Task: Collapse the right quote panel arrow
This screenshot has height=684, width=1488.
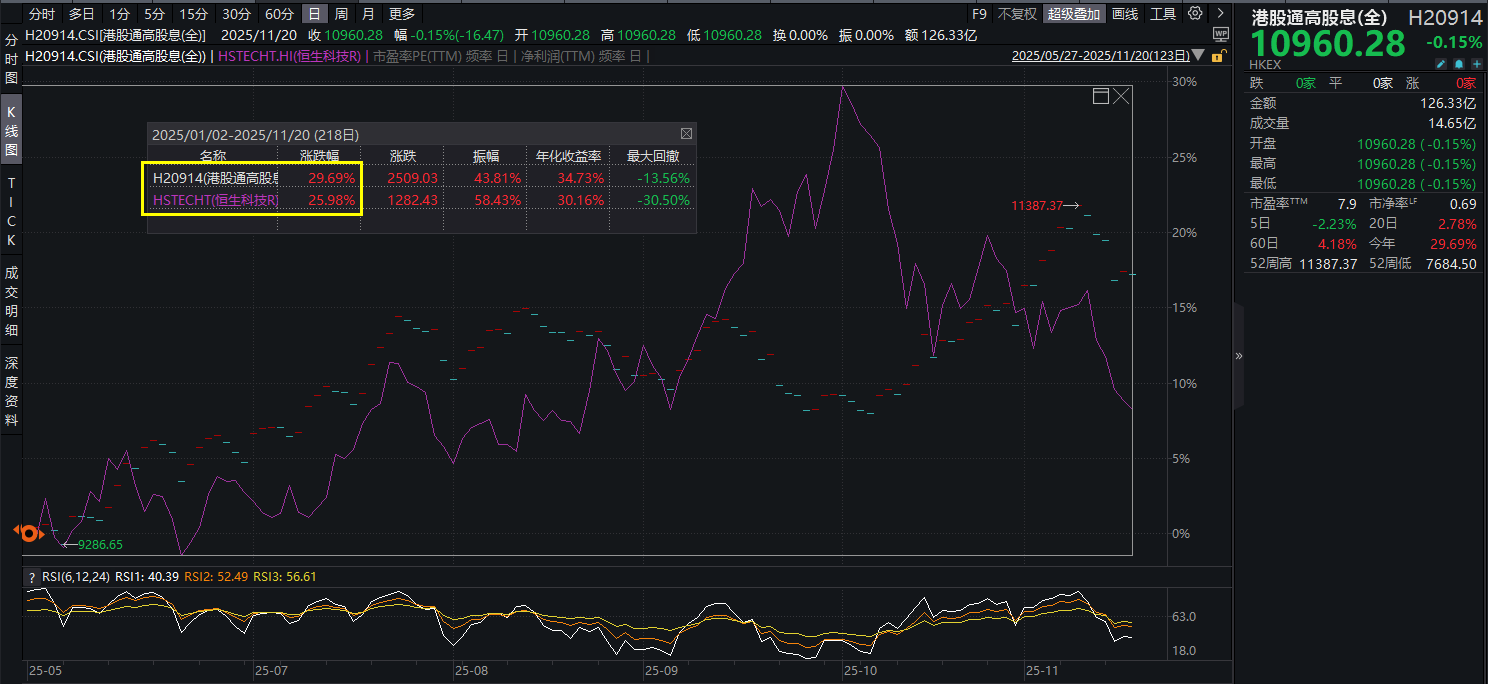Action: [x=1238, y=355]
